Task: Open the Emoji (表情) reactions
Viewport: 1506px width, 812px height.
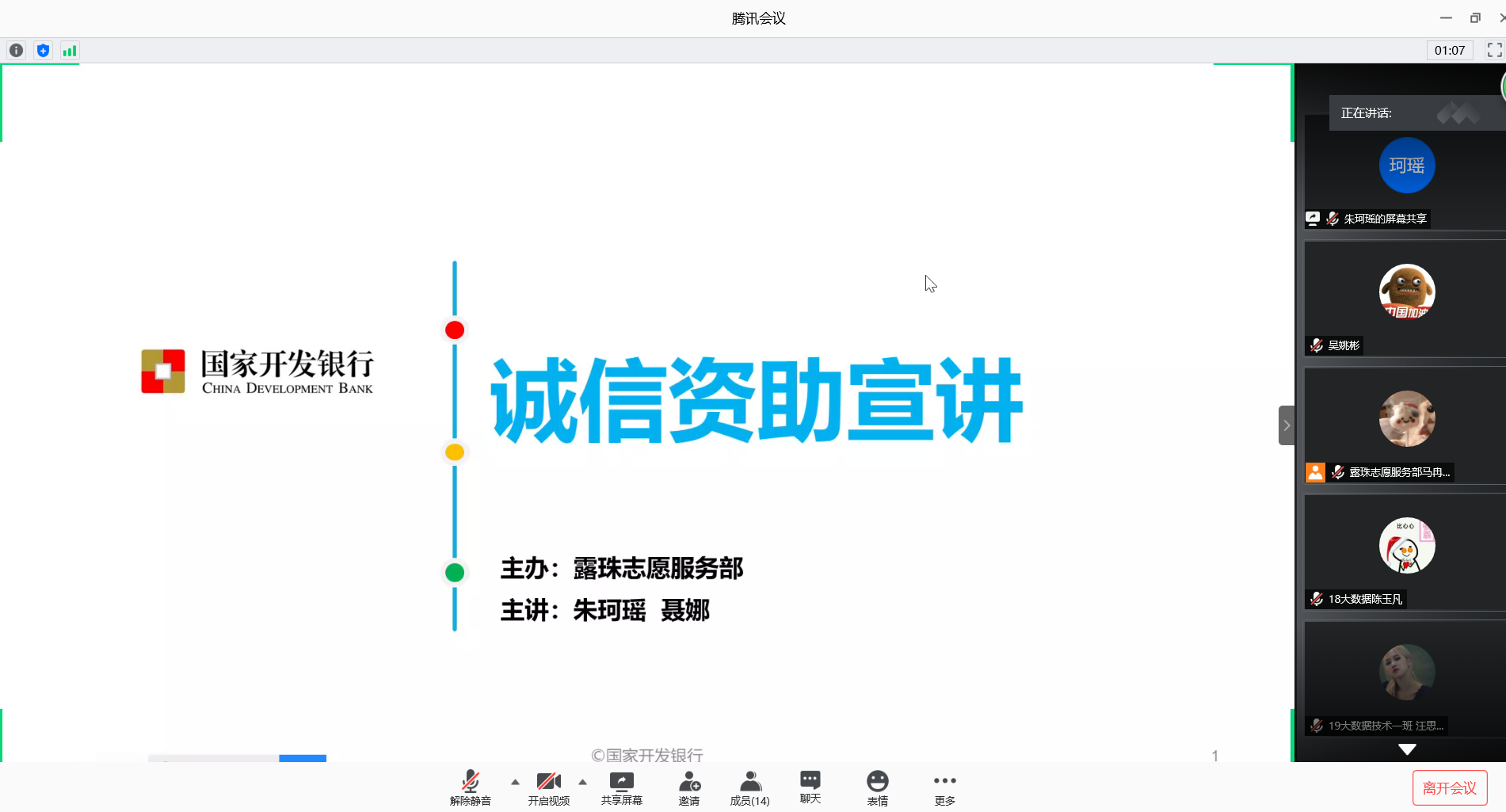Action: coord(877,788)
